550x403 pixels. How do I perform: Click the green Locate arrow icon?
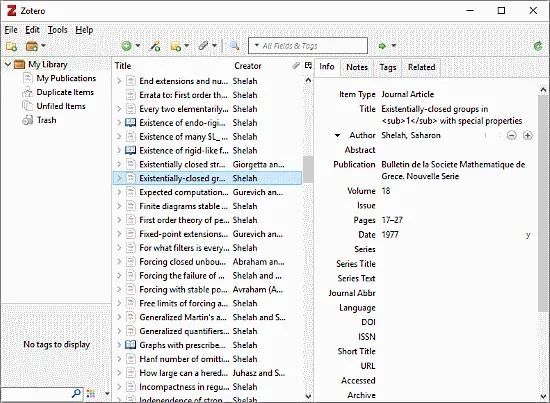pos(382,46)
